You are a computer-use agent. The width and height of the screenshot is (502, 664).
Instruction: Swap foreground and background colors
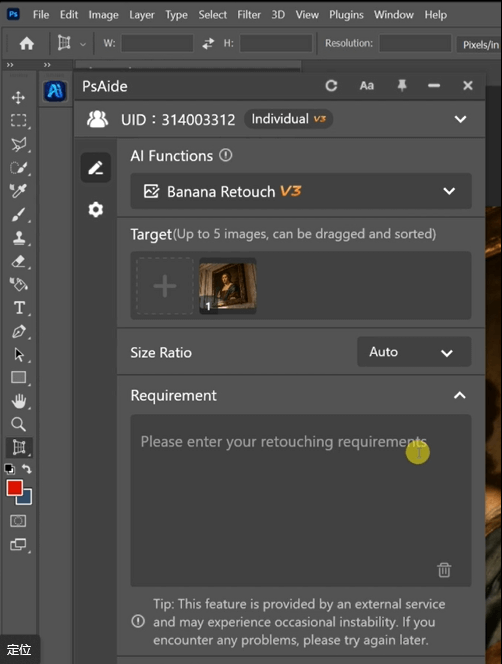(x=27, y=469)
